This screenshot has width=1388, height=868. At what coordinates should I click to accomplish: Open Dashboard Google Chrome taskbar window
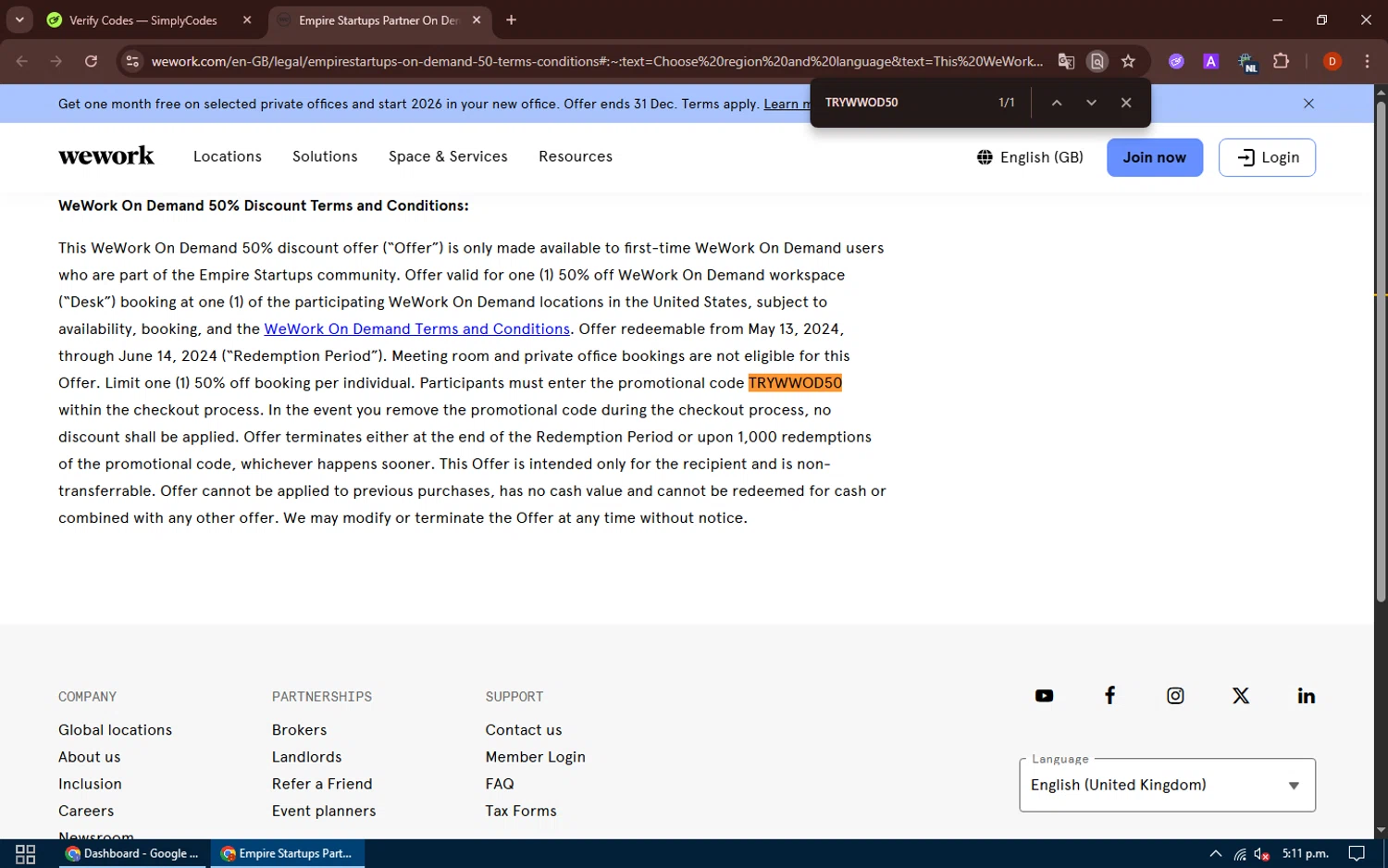pyautogui.click(x=133, y=853)
